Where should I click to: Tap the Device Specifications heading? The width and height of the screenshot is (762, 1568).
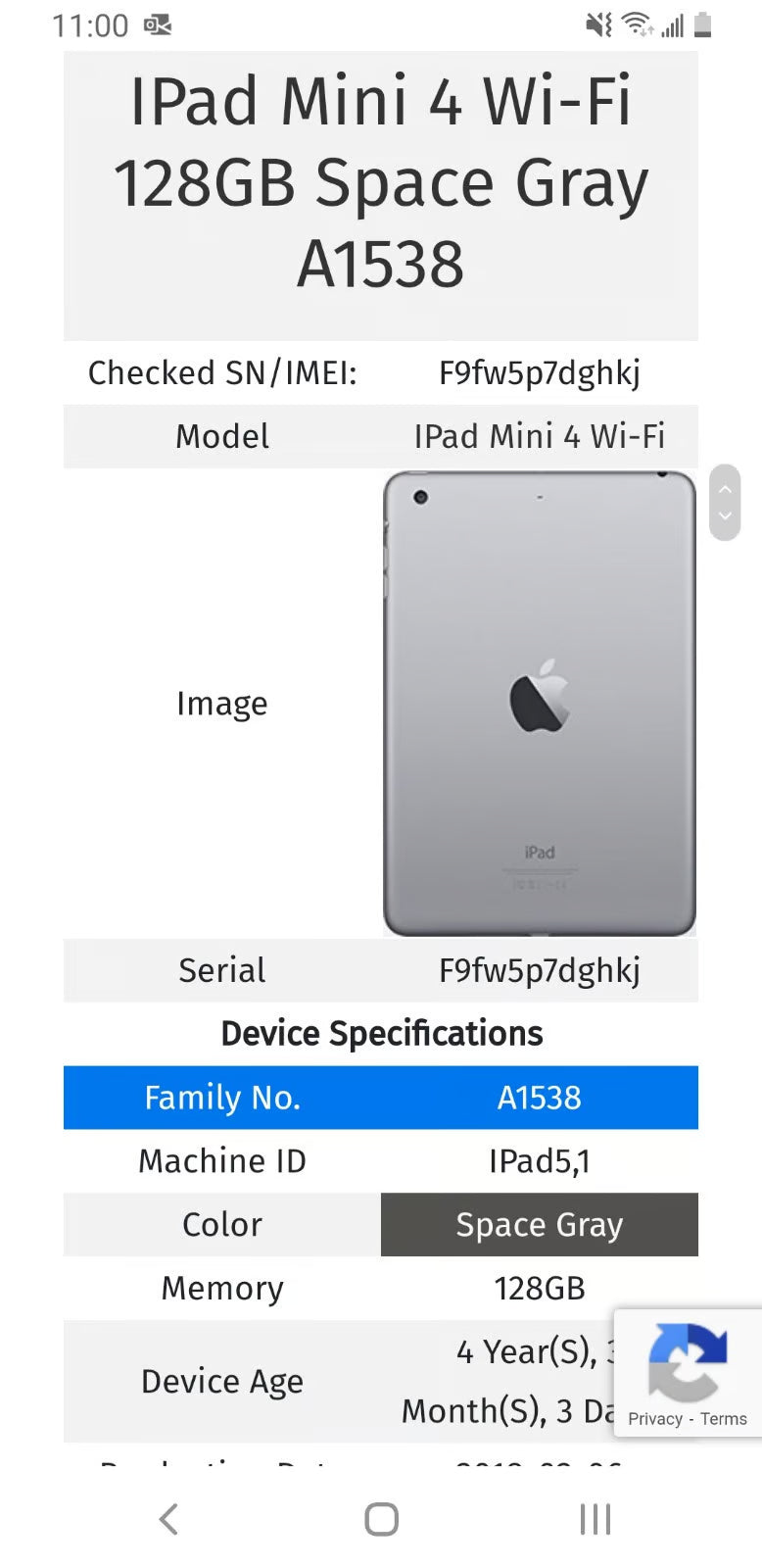(381, 1033)
